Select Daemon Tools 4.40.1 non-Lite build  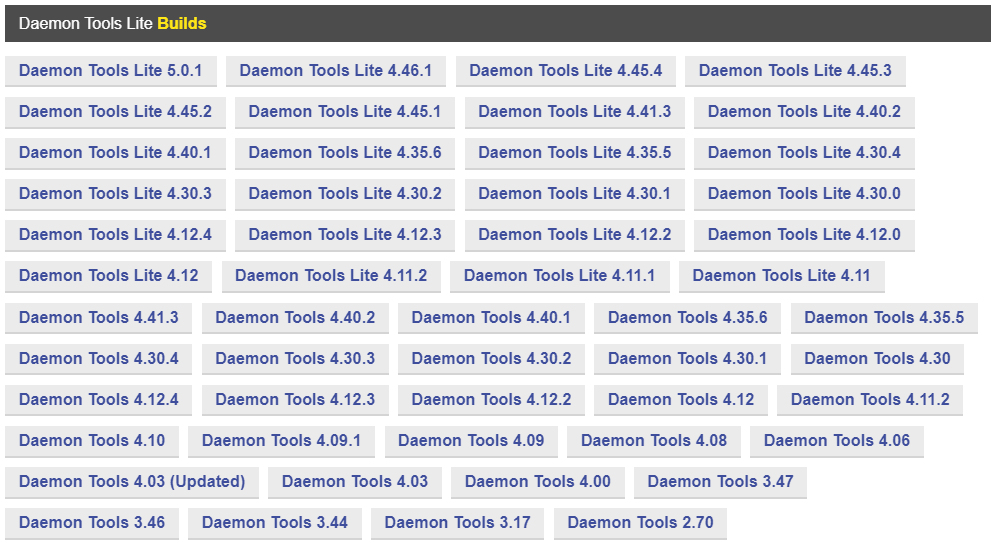click(x=491, y=318)
